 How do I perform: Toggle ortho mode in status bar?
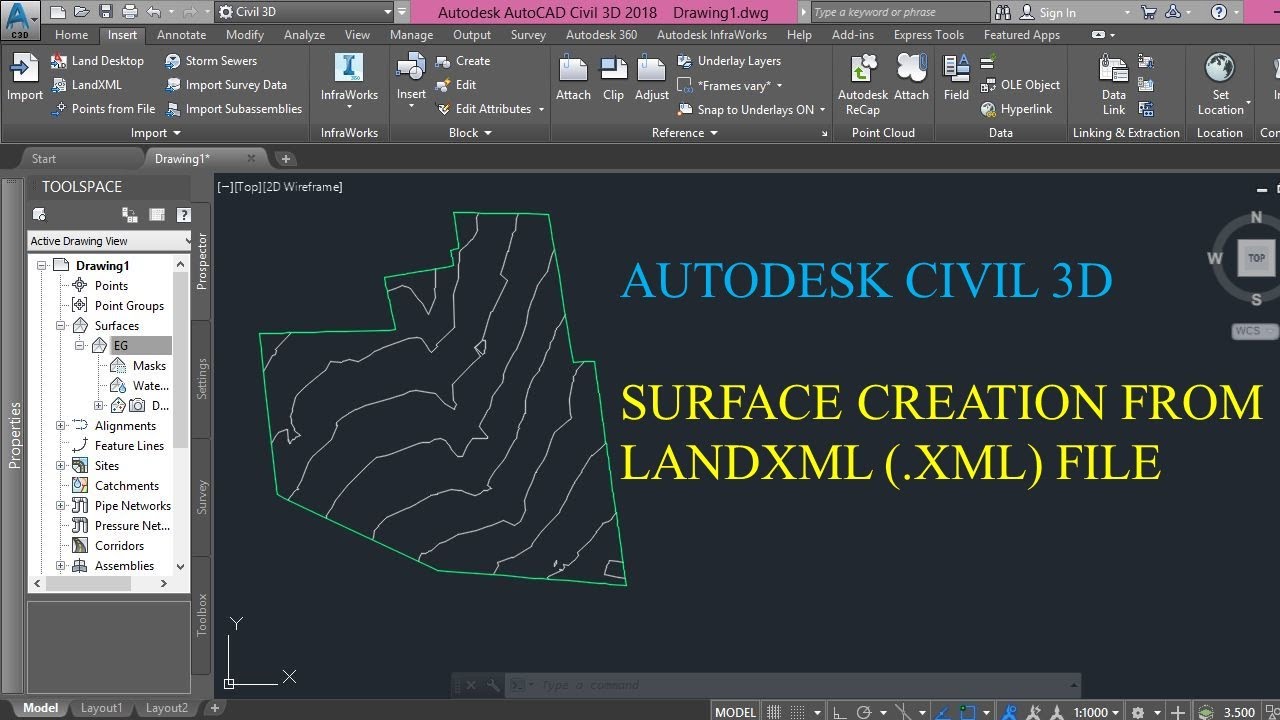click(x=840, y=712)
